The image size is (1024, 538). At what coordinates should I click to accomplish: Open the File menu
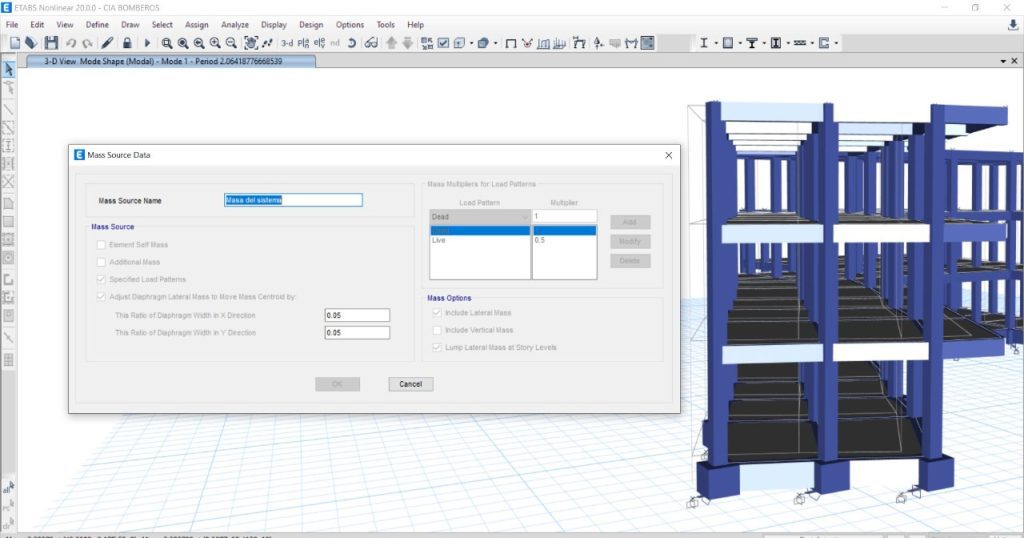pyautogui.click(x=12, y=25)
